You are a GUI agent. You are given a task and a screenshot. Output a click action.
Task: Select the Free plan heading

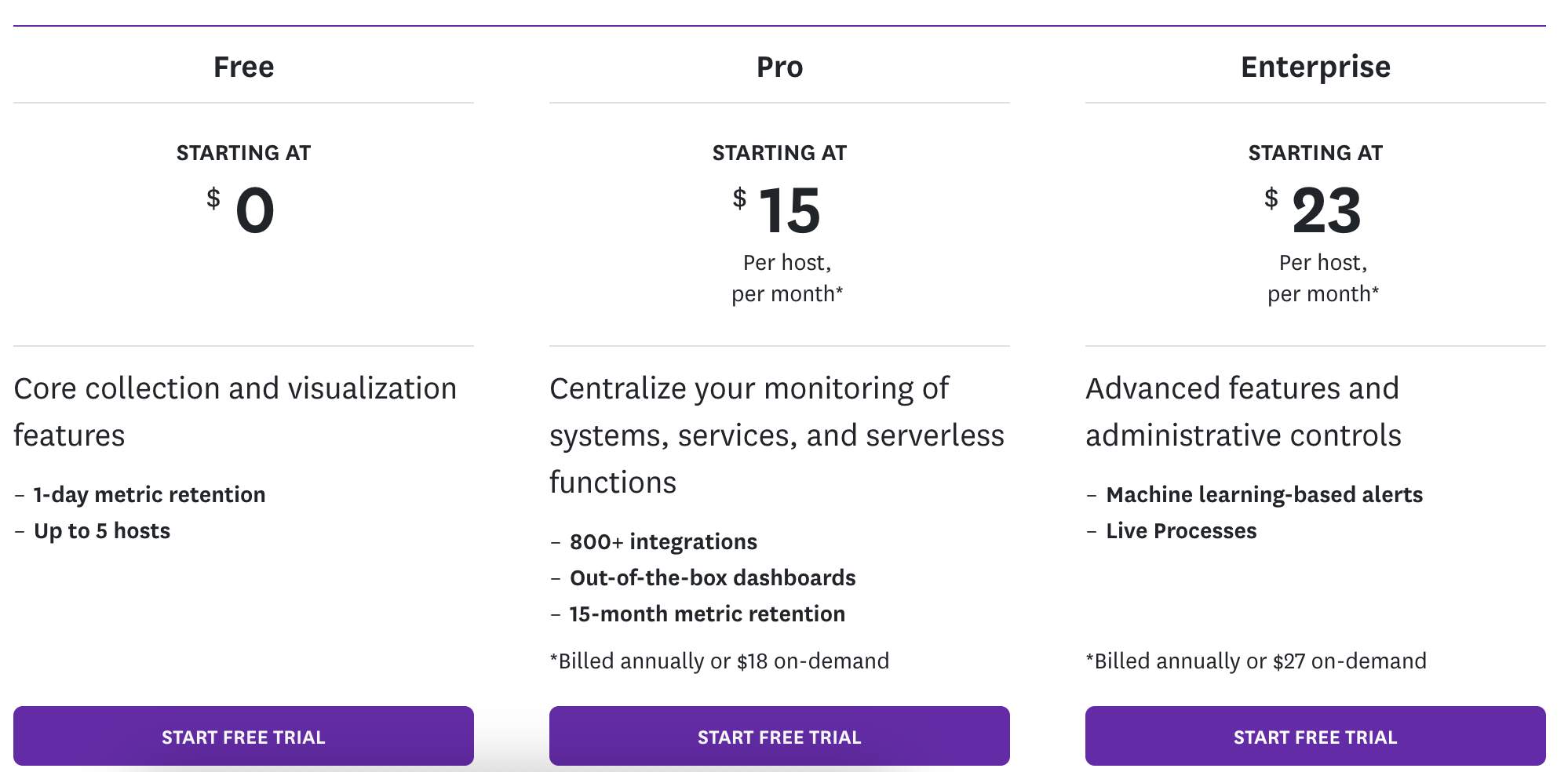(x=243, y=67)
